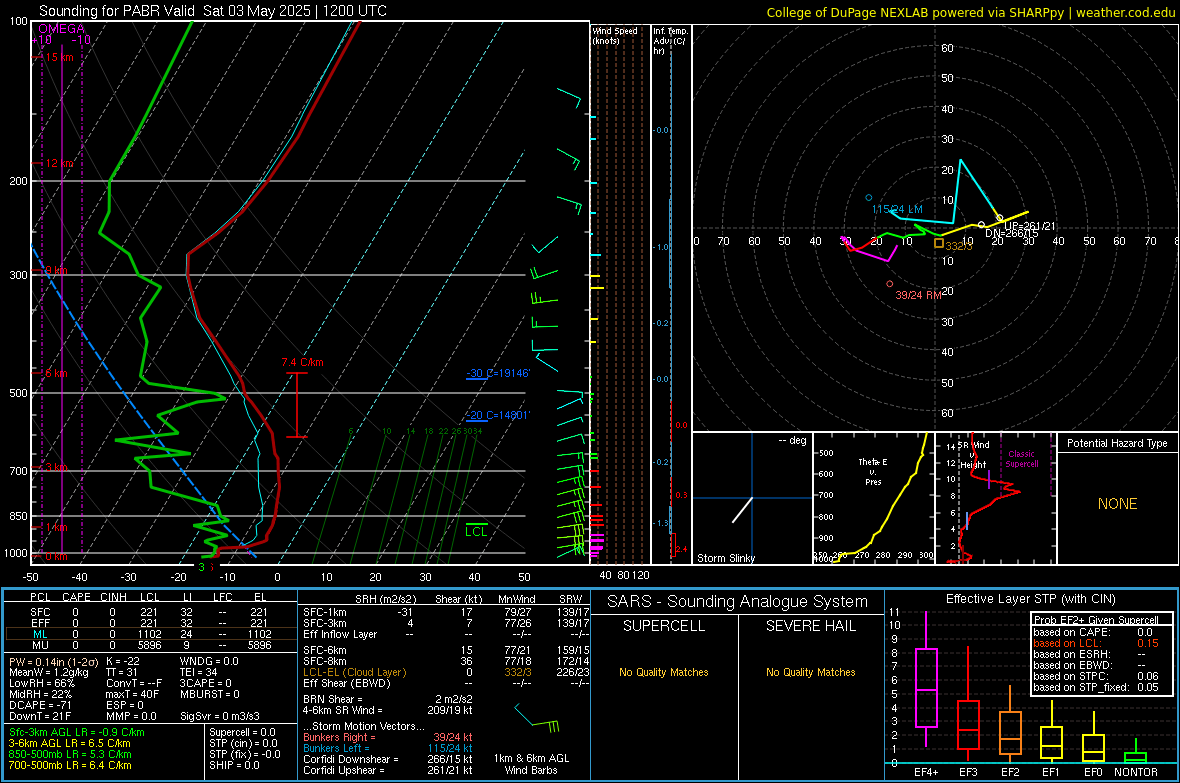Click the blue left-mover circle on hodograph
The image size is (1180, 783).
(868, 198)
